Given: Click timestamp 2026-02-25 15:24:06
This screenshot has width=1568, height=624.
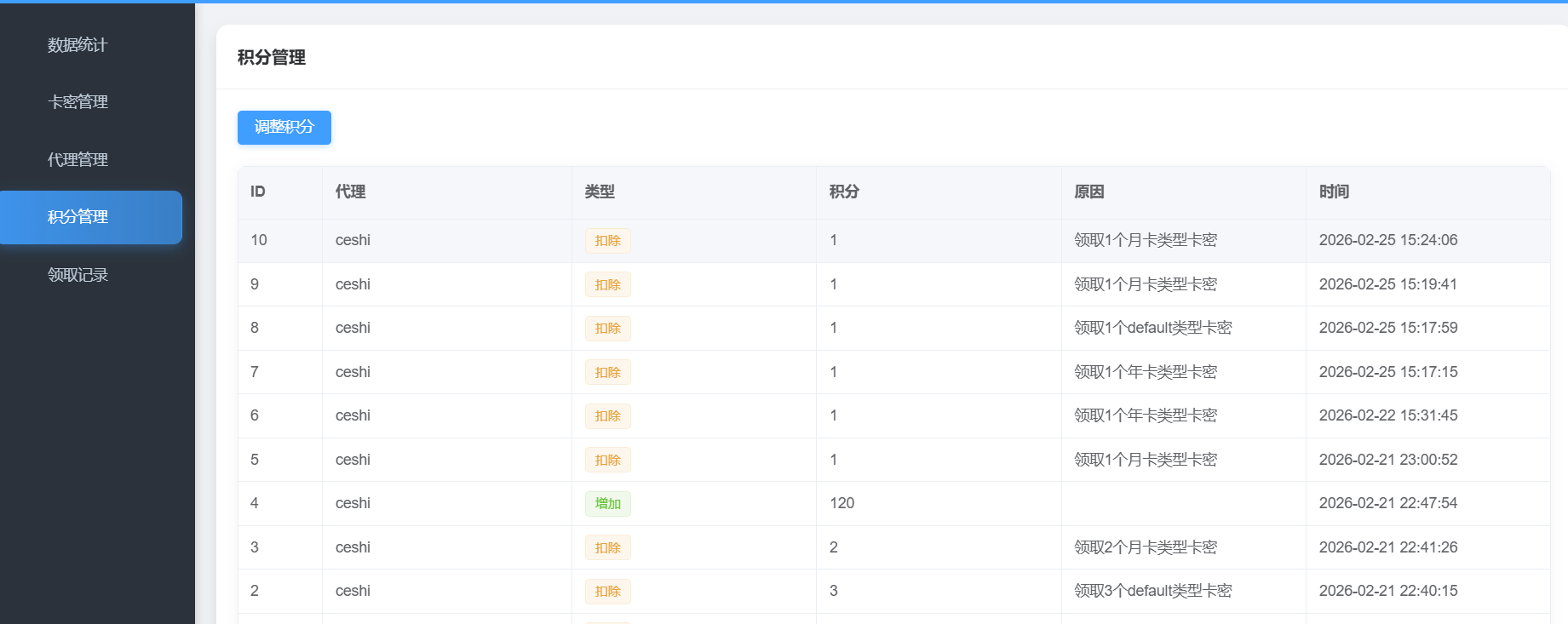Looking at the screenshot, I should click(x=1387, y=240).
